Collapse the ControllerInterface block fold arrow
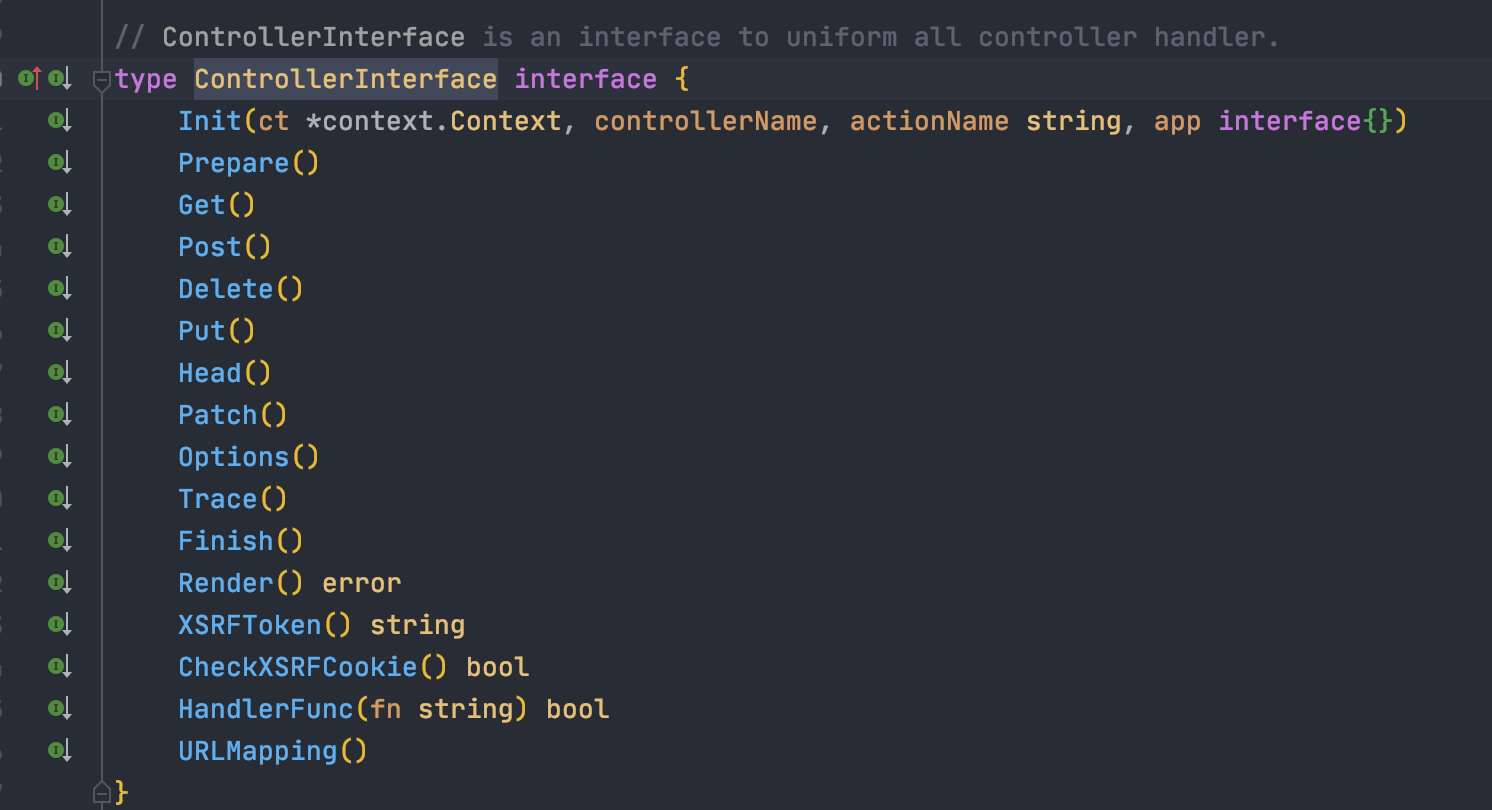Viewport: 1492px width, 810px height. [x=101, y=80]
